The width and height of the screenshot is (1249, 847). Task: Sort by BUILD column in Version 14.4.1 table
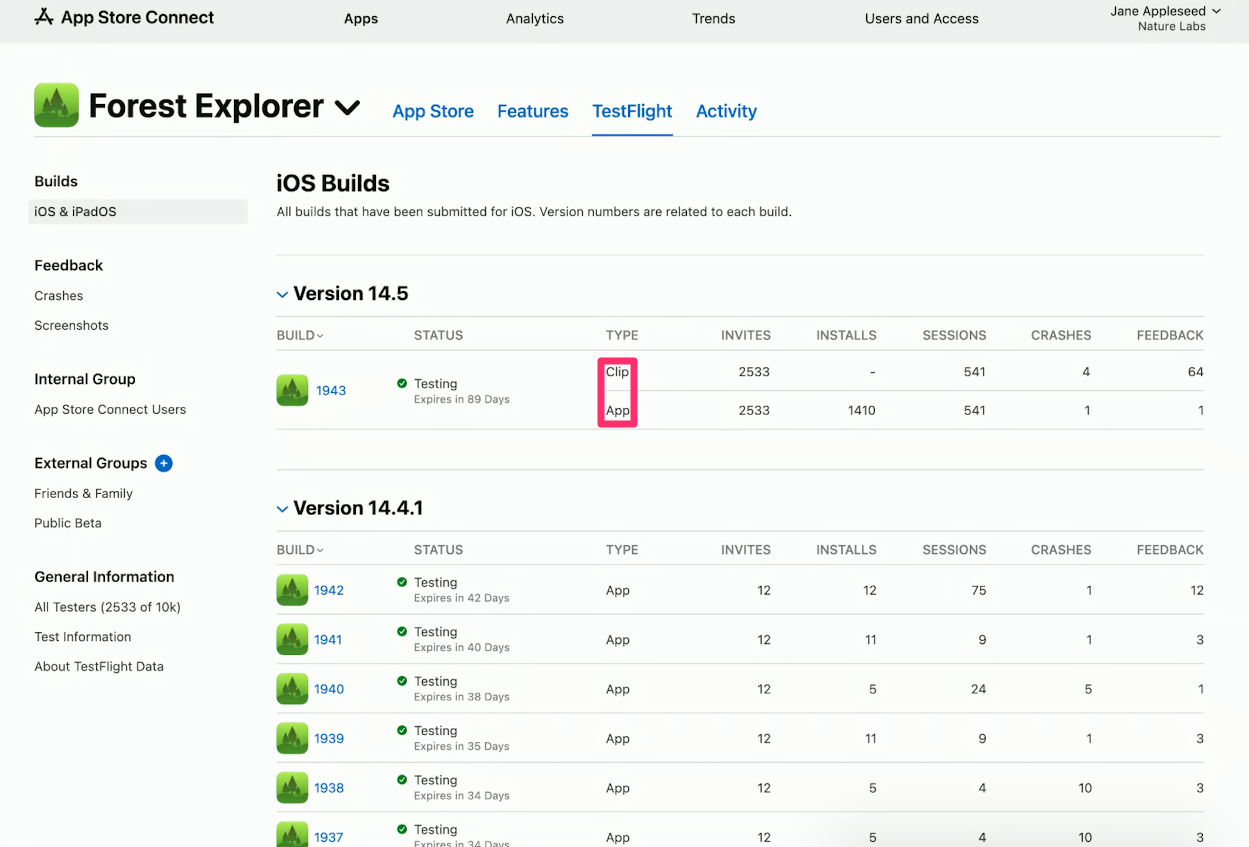point(300,550)
